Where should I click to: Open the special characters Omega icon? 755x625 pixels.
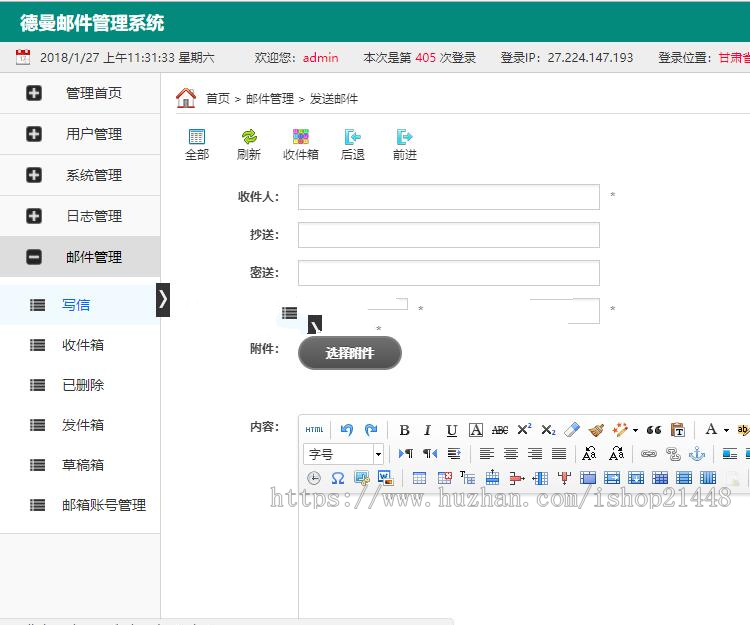[338, 478]
